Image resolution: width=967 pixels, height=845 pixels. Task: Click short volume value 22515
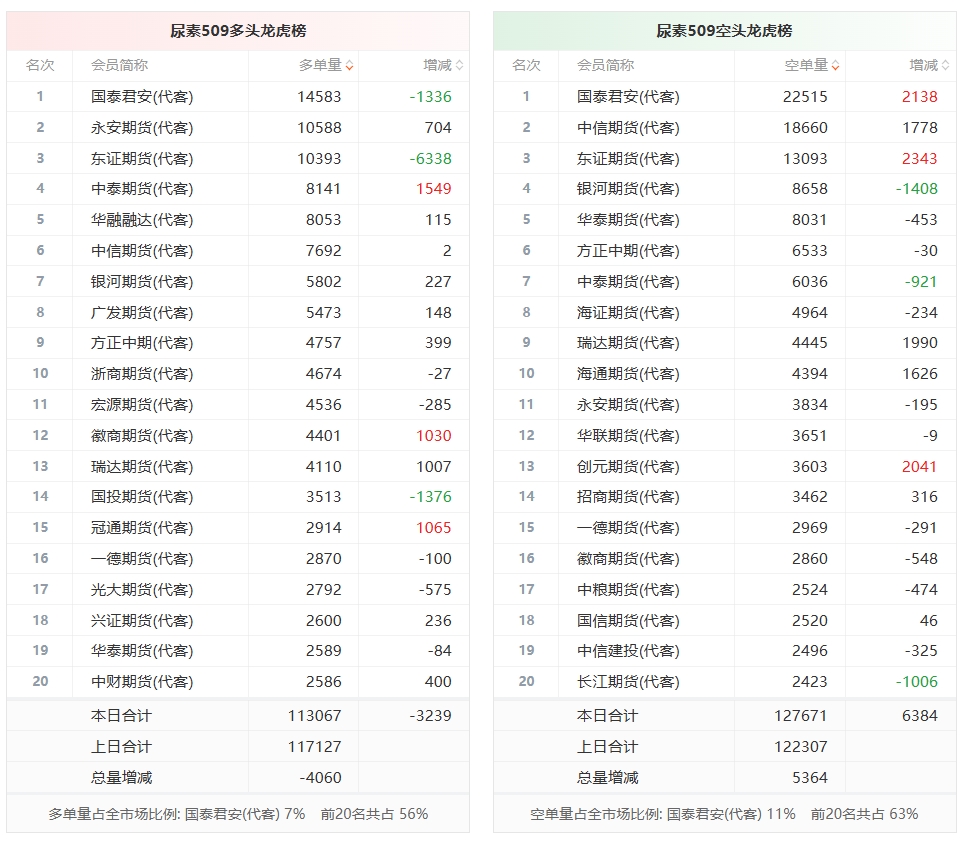805,97
